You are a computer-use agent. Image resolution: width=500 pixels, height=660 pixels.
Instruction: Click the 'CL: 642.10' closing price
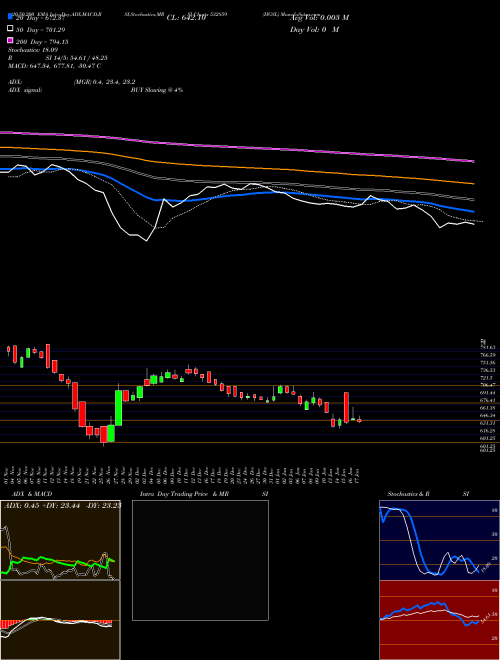coord(186,18)
